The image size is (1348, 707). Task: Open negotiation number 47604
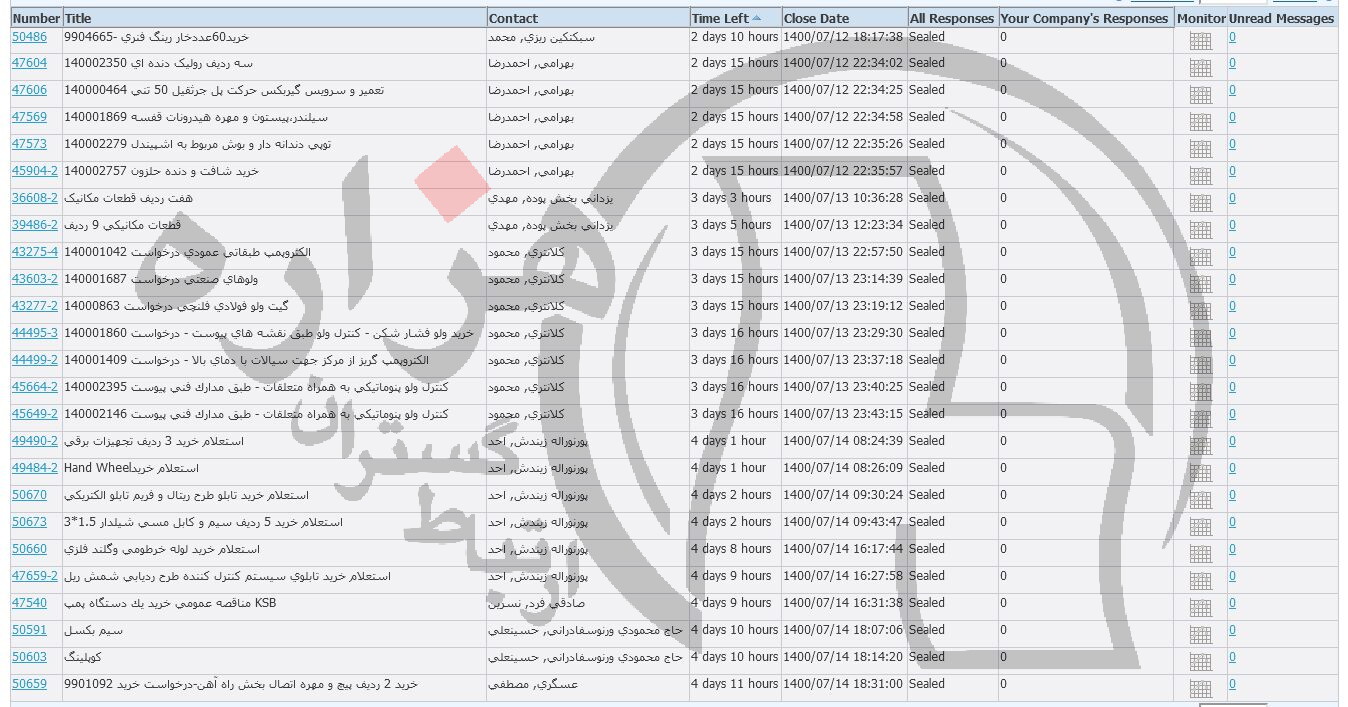point(29,63)
